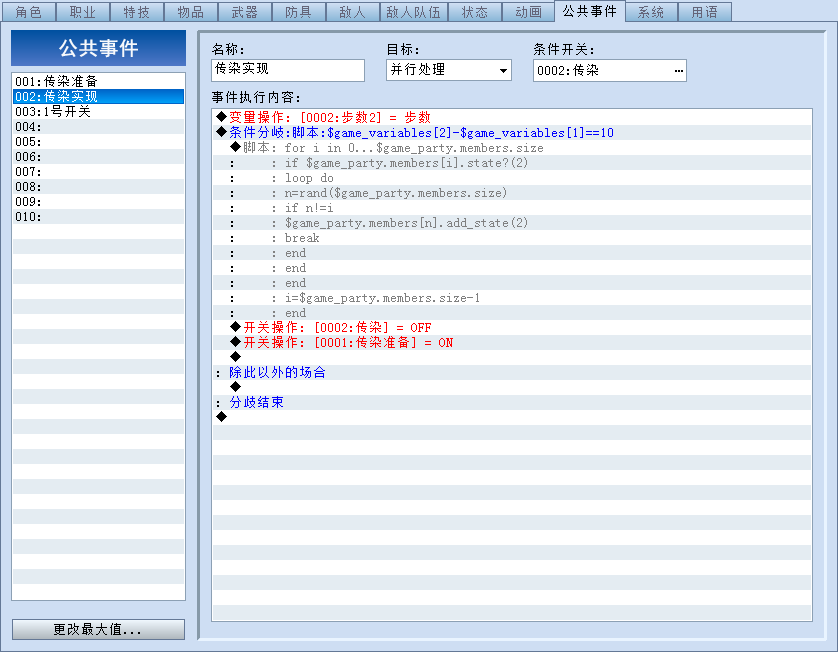The image size is (838, 652).
Task: Select the 开关操作 [0001:传染准备] = ON line
Action: pos(512,341)
